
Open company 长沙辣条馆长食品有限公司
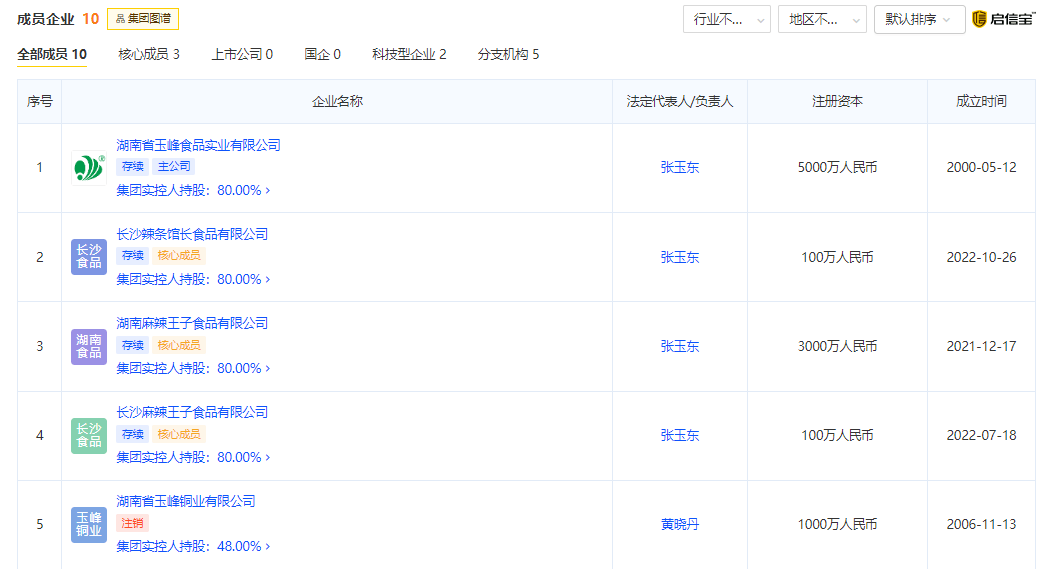tap(192, 234)
